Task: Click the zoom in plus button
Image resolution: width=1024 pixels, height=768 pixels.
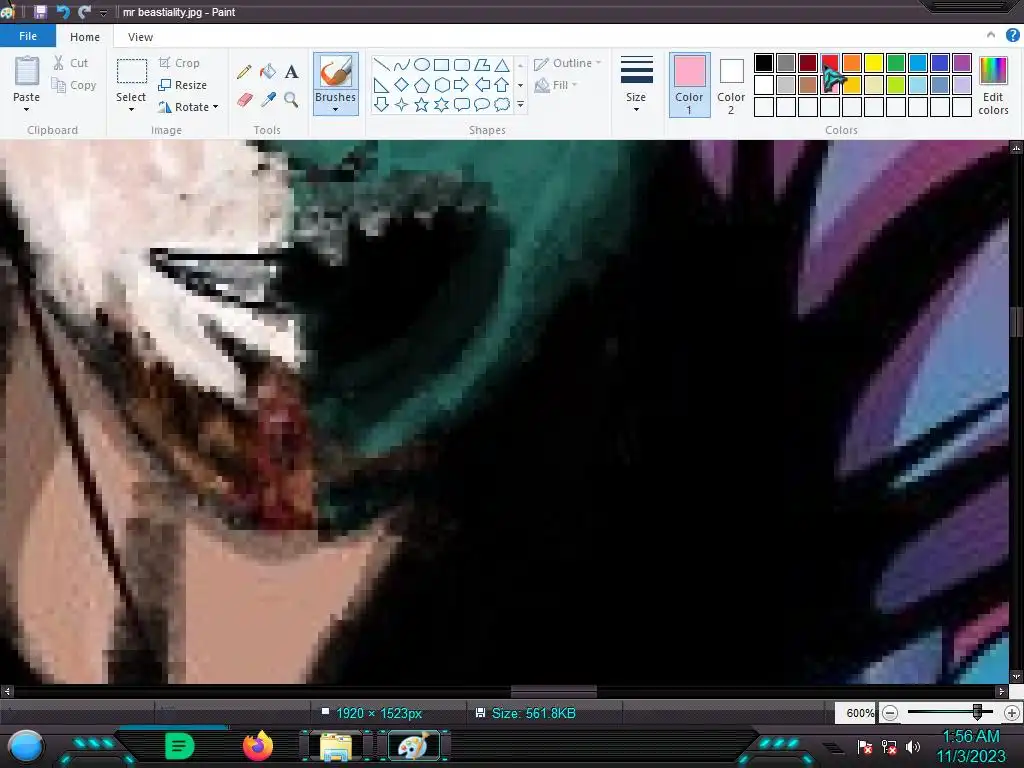Action: pyautogui.click(x=1012, y=713)
